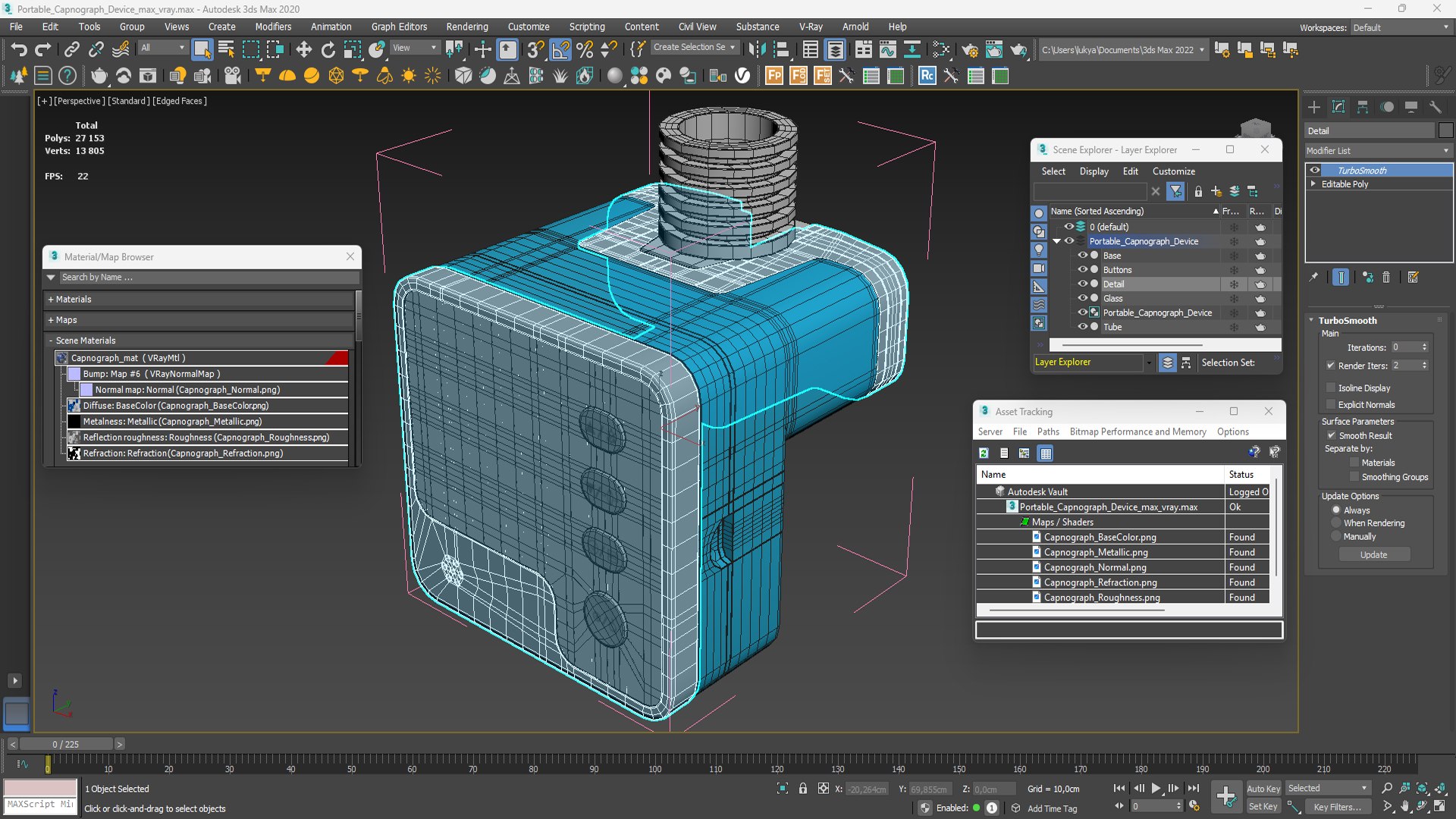1456x819 pixels.
Task: Open the Rendering menu
Action: (467, 27)
